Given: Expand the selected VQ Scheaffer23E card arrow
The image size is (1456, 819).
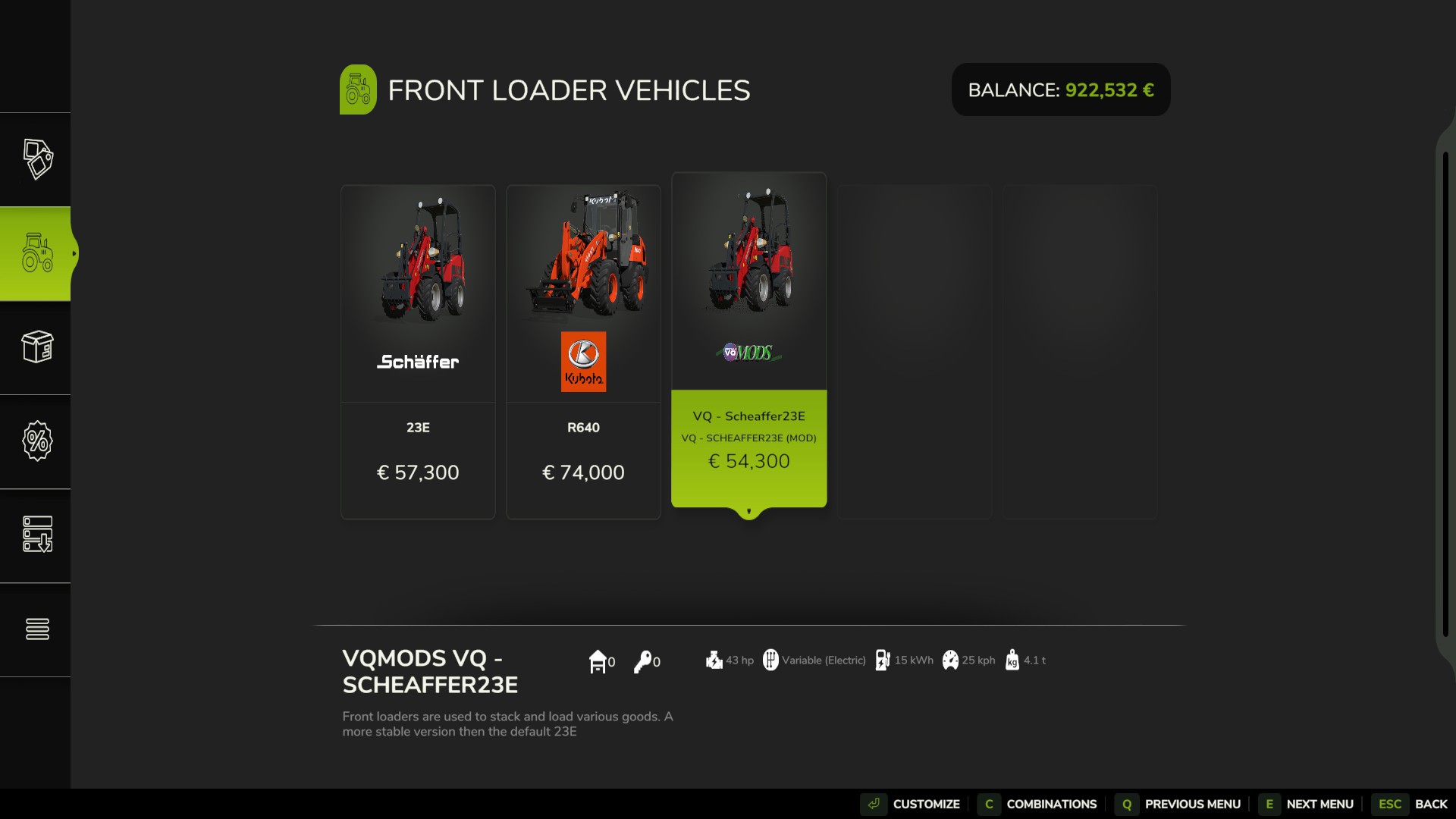Looking at the screenshot, I should click(x=748, y=512).
